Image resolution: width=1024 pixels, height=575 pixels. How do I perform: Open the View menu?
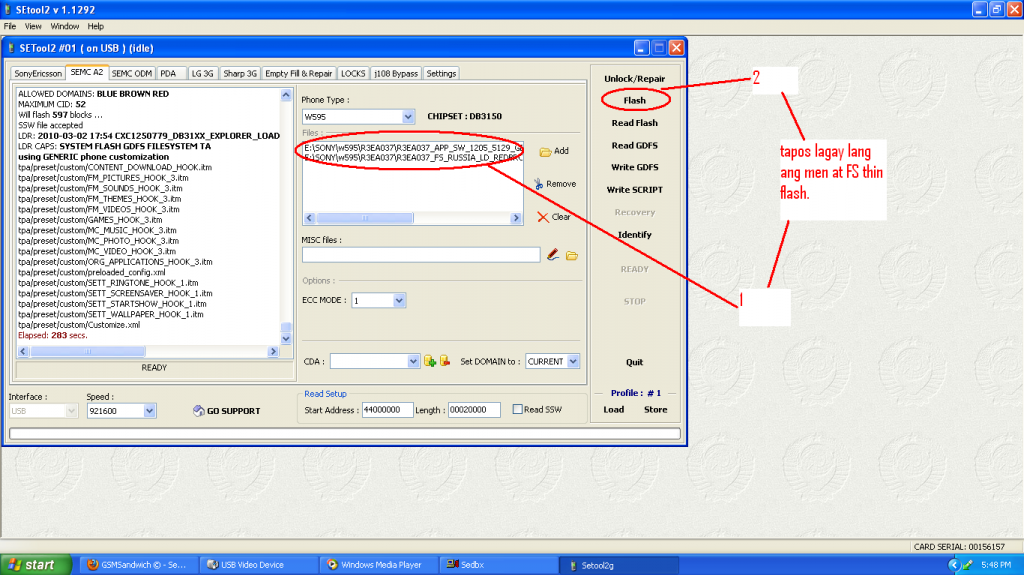click(33, 27)
